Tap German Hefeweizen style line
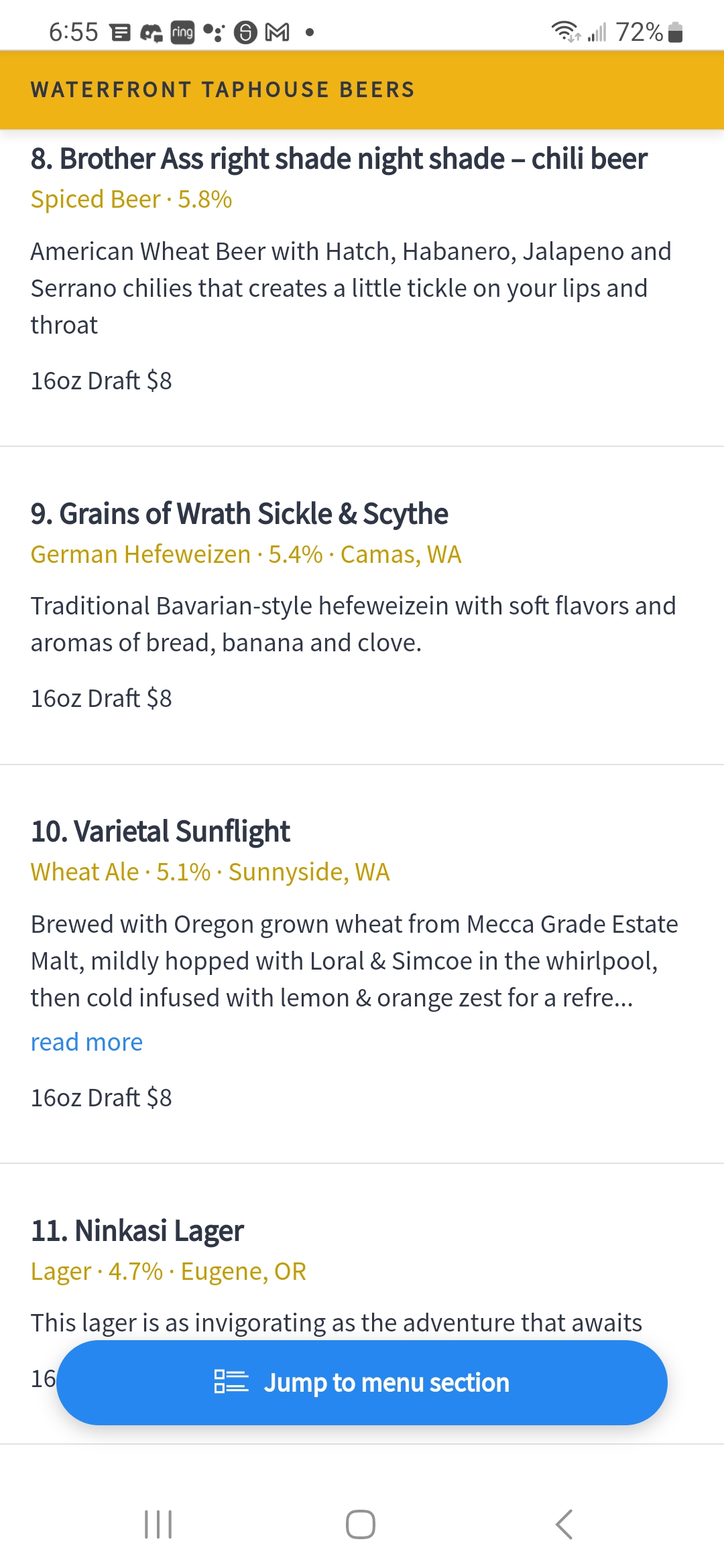The width and height of the screenshot is (724, 1568). pyautogui.click(x=246, y=555)
